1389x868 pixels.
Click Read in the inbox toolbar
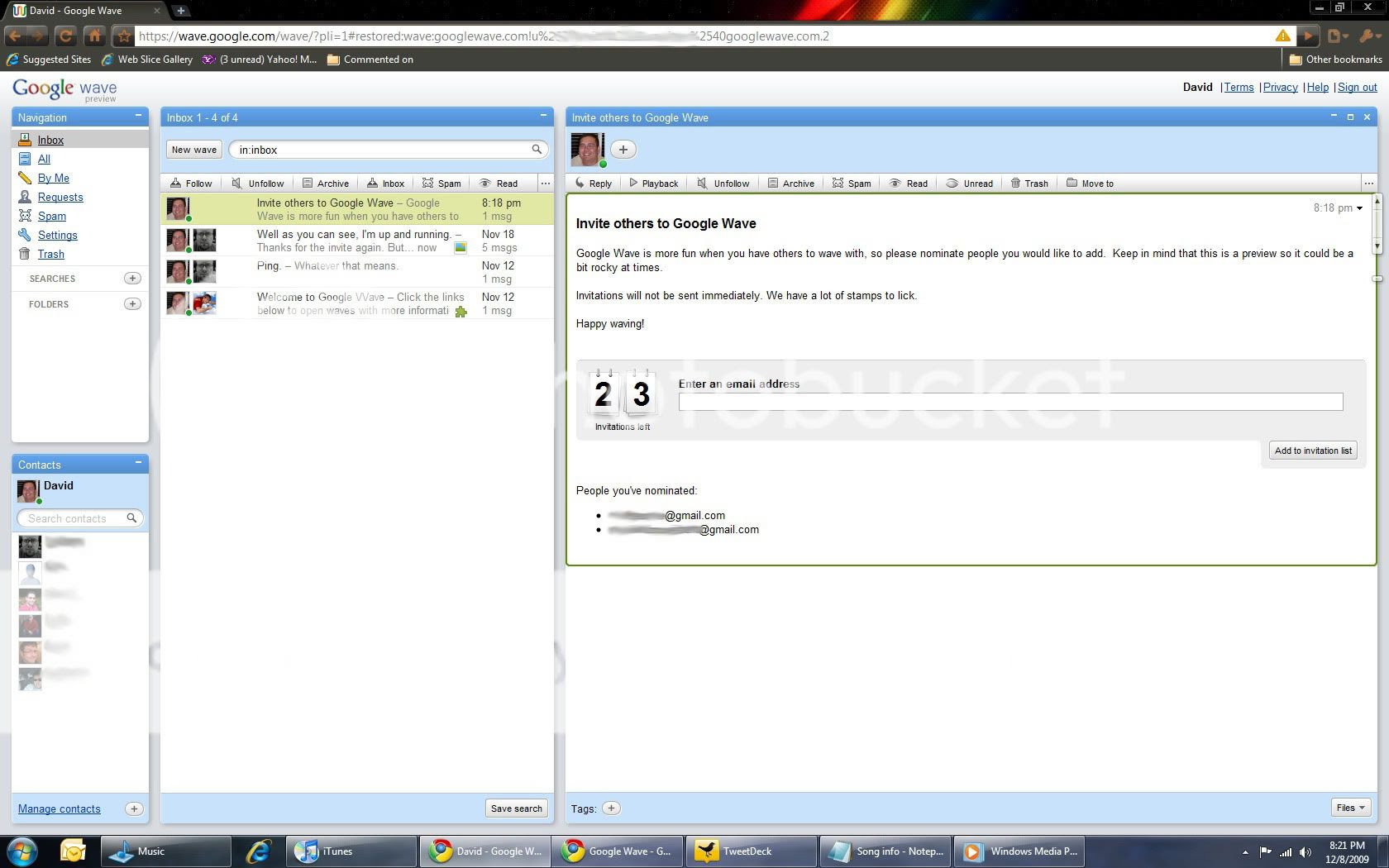tap(499, 184)
